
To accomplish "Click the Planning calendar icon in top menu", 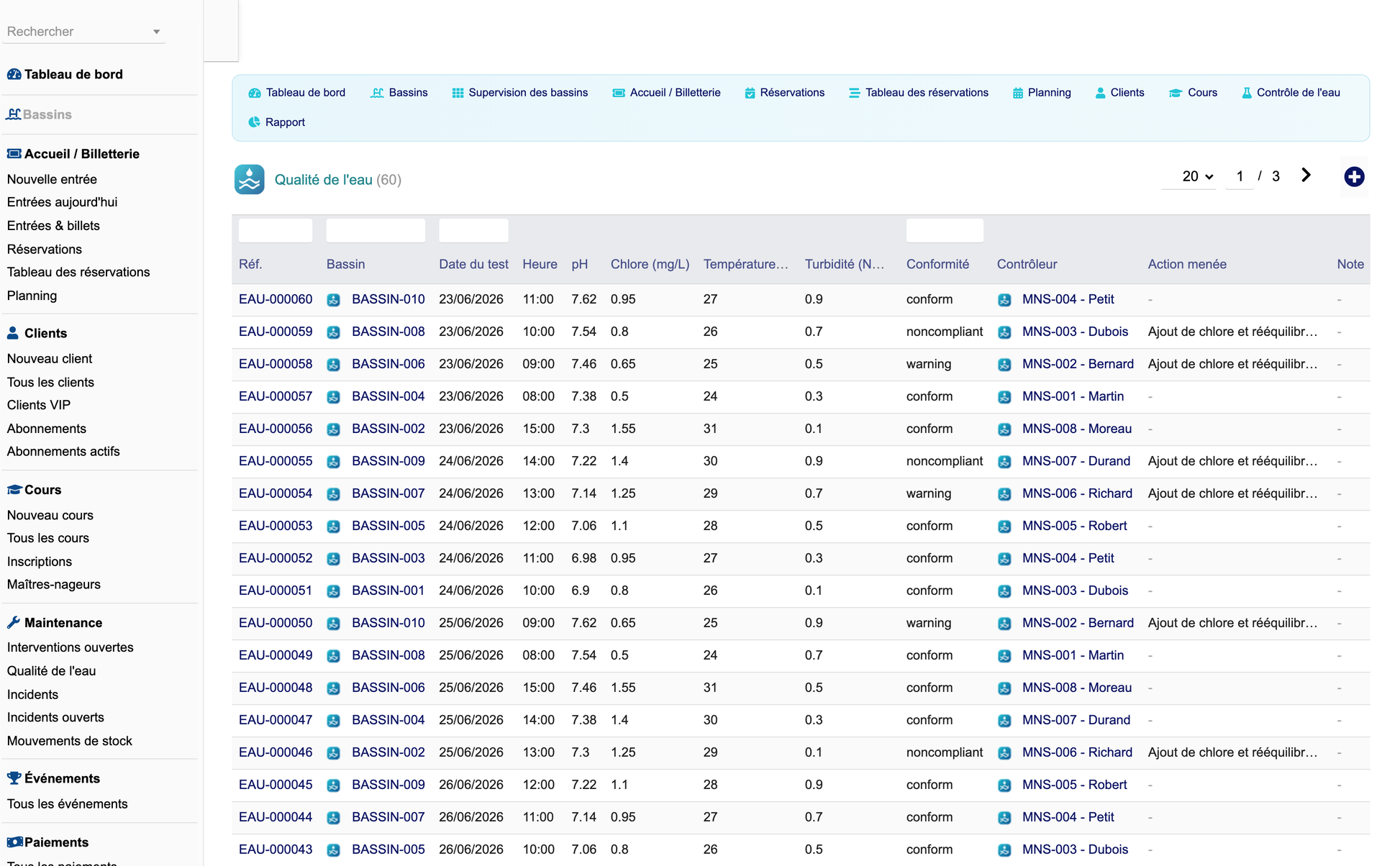I will pos(1018,93).
